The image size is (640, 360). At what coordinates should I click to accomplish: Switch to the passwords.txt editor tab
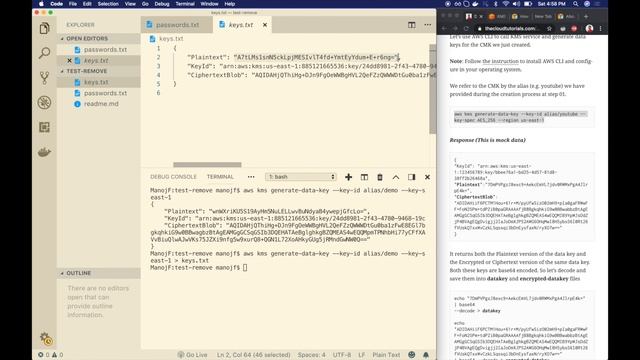177,25
